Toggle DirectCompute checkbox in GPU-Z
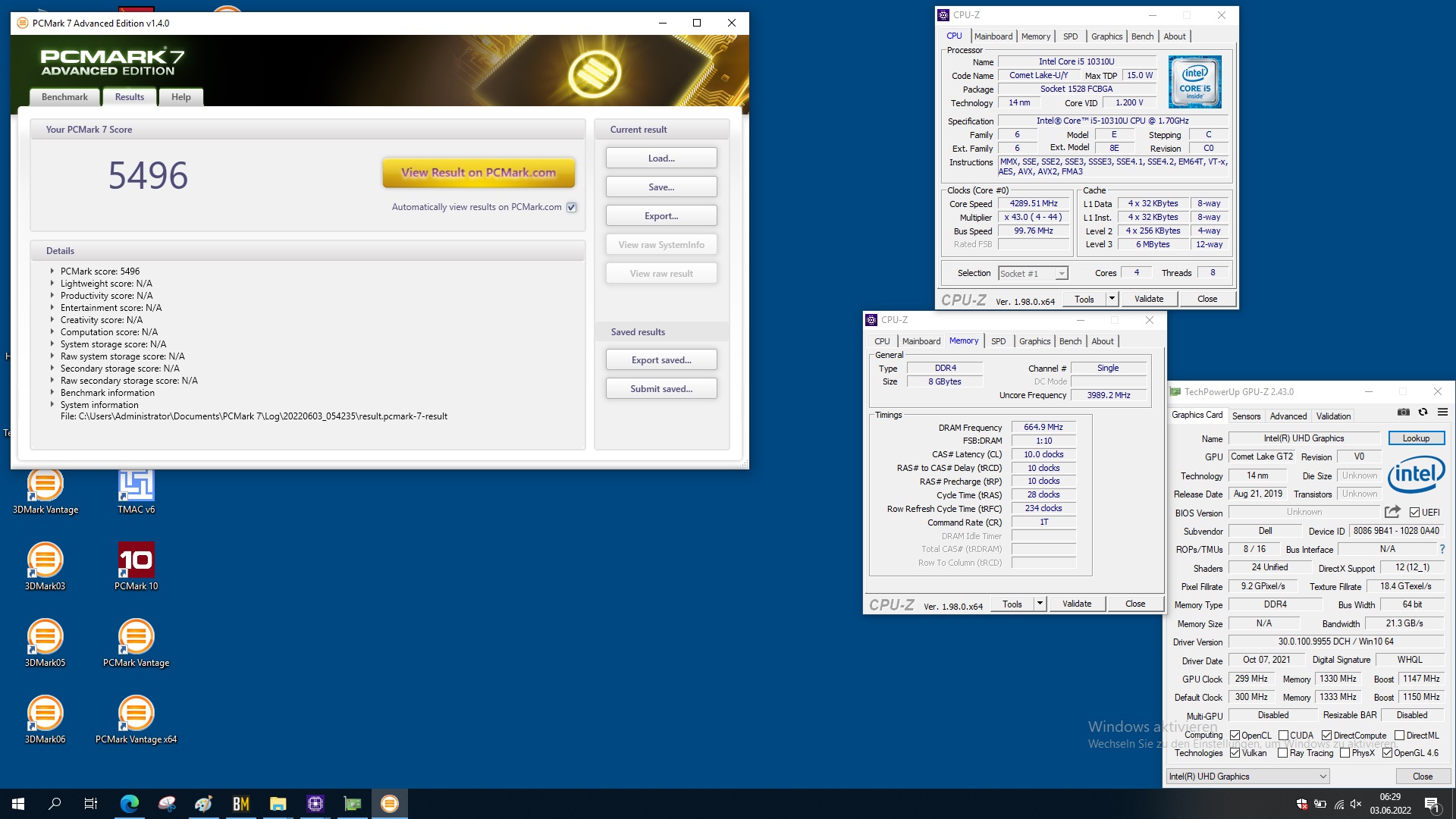 (x=1327, y=736)
